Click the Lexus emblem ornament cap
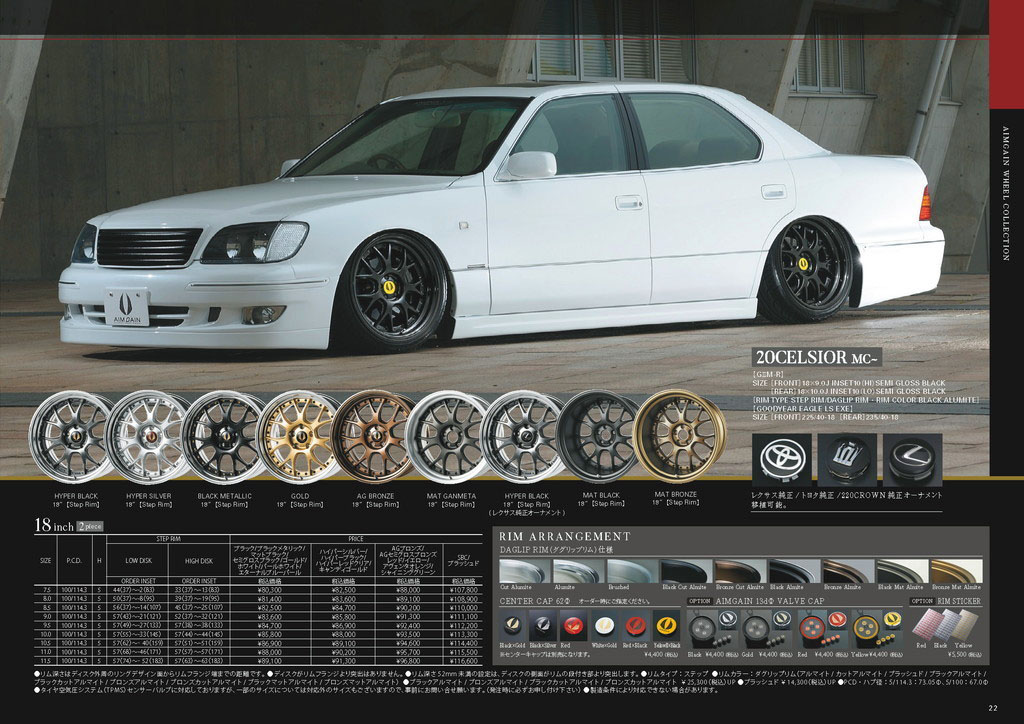1024x724 pixels. [912, 459]
